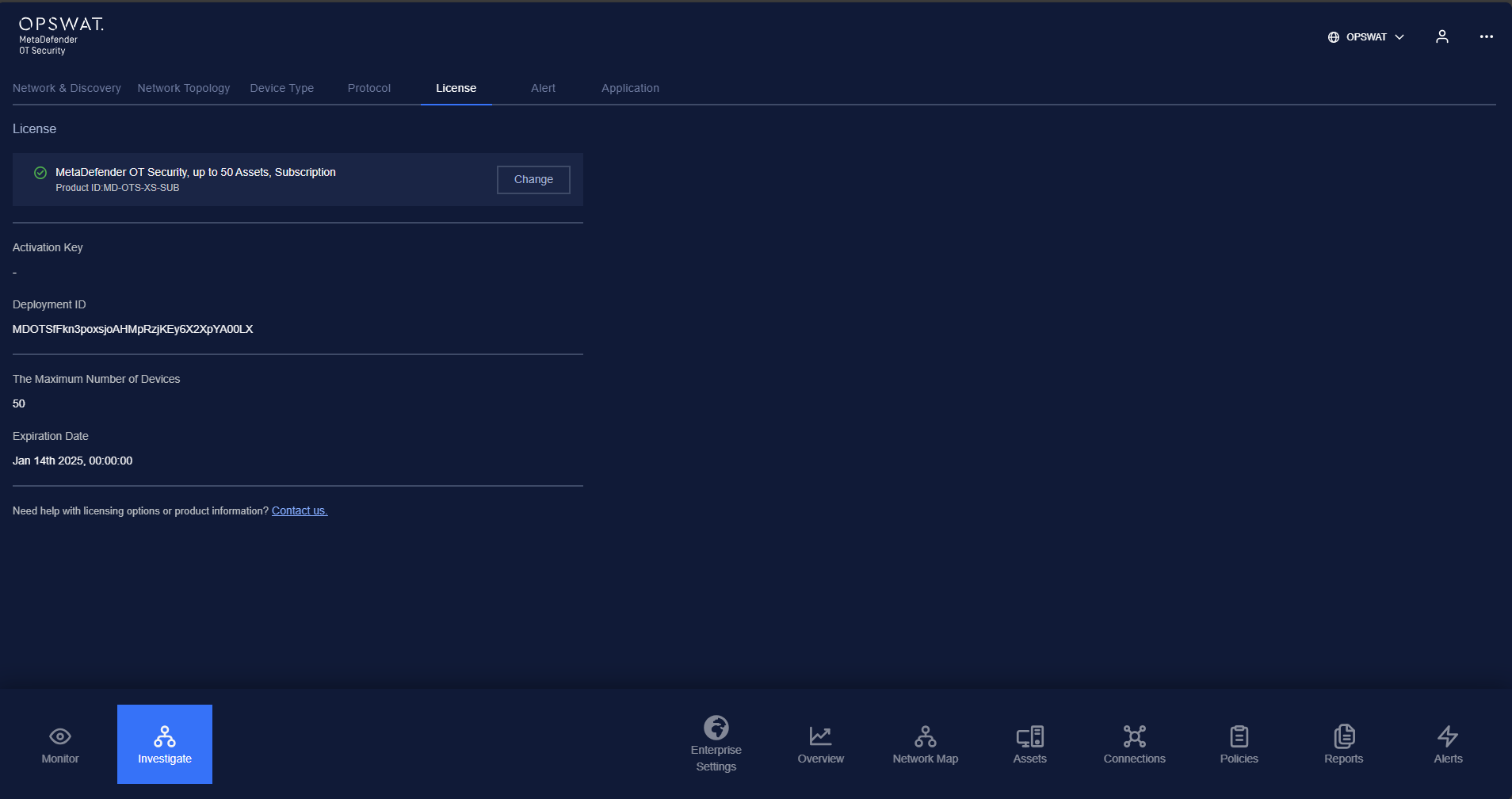Open the Device Type tab

click(282, 88)
